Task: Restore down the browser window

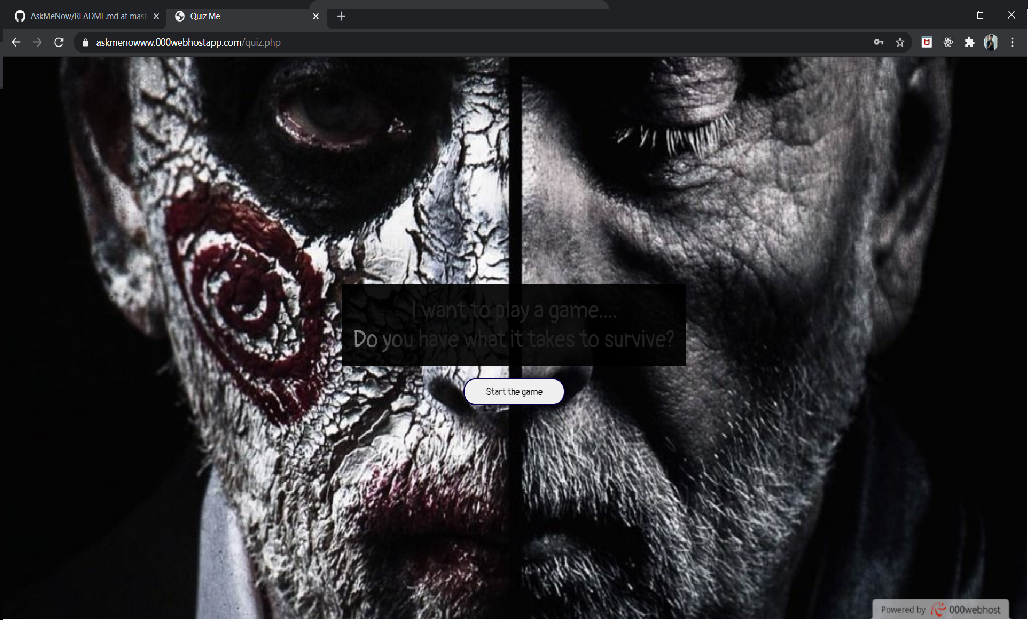Action: point(980,15)
